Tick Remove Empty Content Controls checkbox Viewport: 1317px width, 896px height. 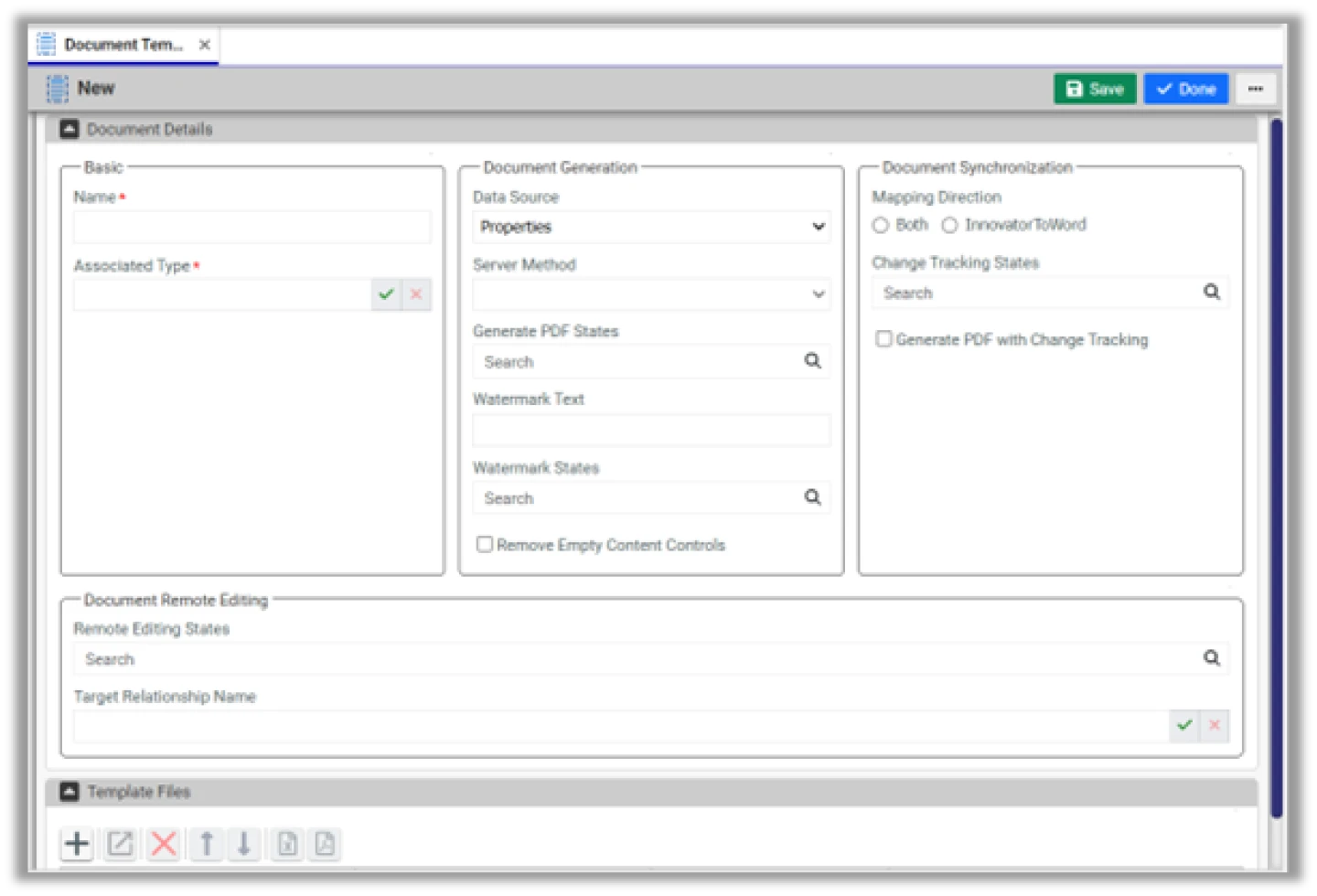click(x=485, y=544)
